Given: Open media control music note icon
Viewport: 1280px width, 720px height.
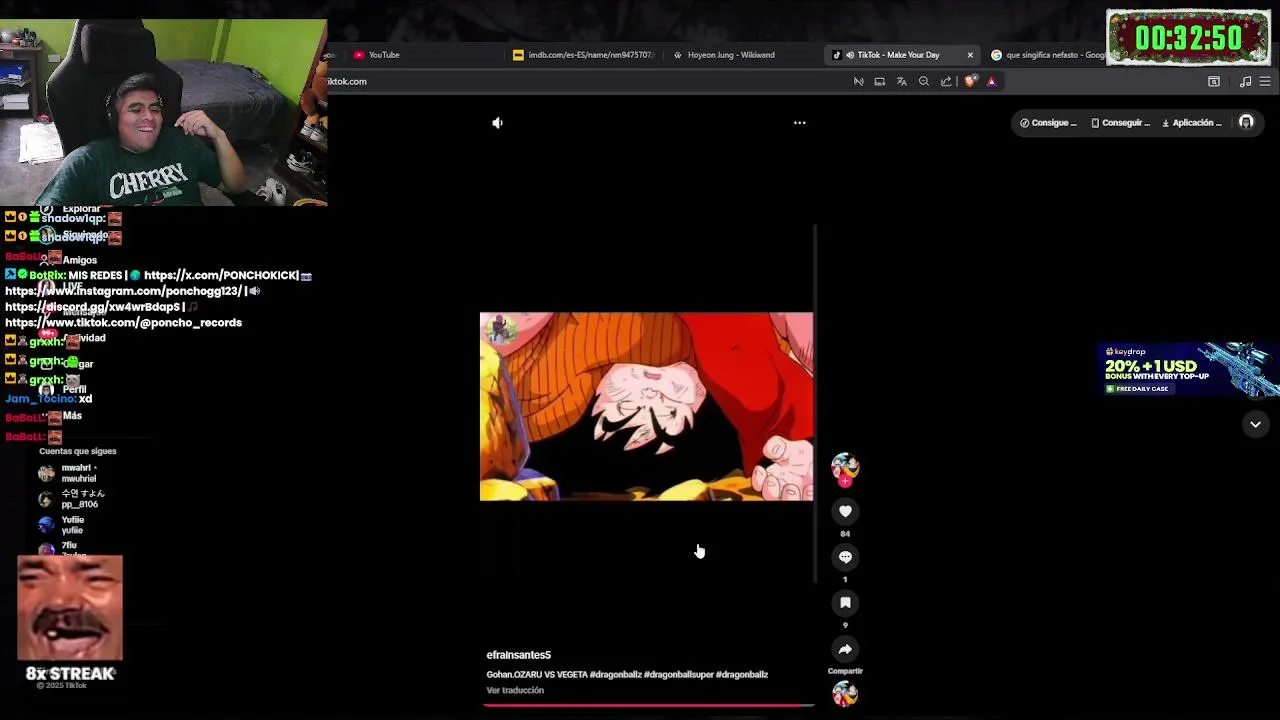Looking at the screenshot, I should tap(1245, 82).
